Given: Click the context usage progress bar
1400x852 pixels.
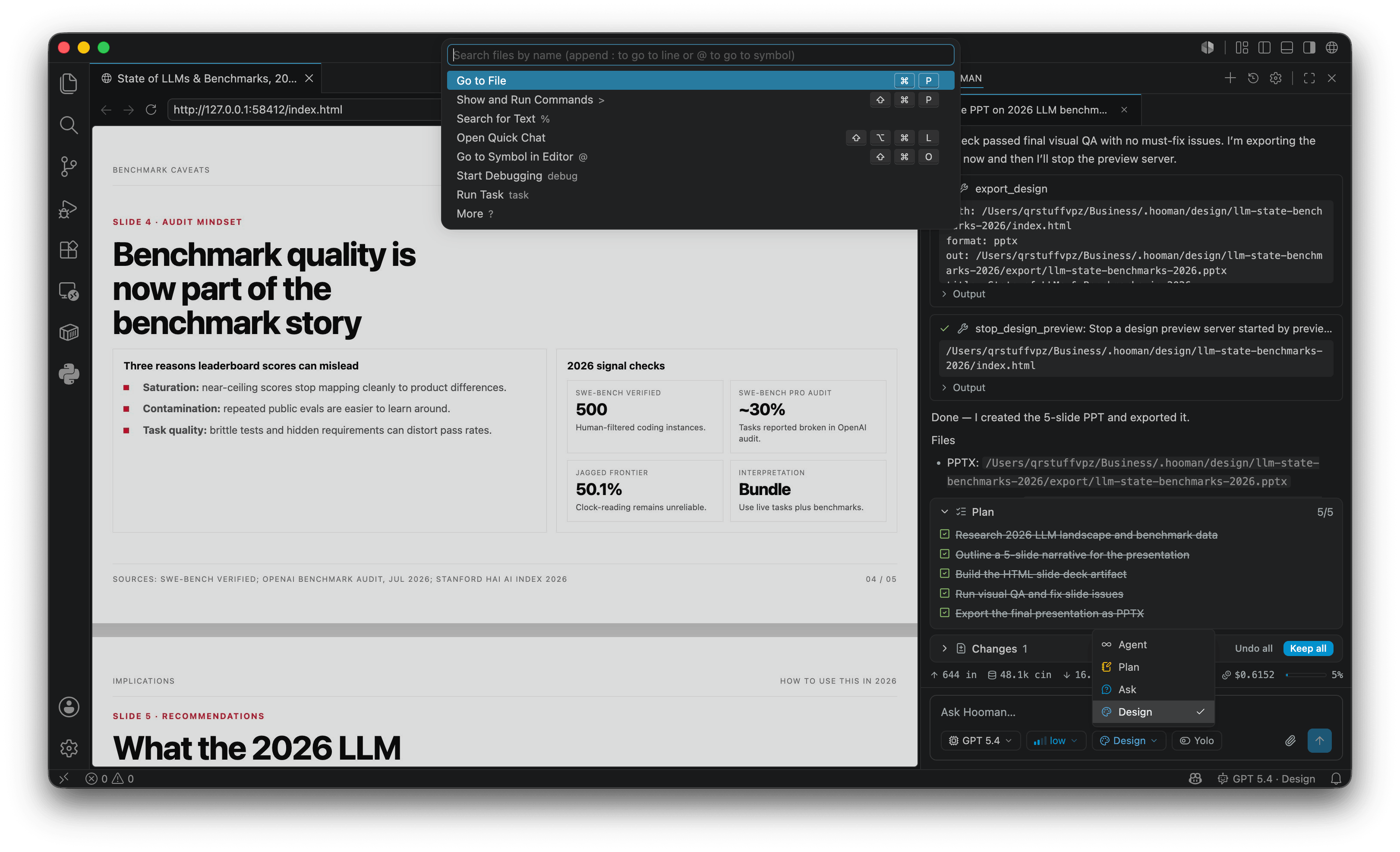Looking at the screenshot, I should pos(1305,675).
